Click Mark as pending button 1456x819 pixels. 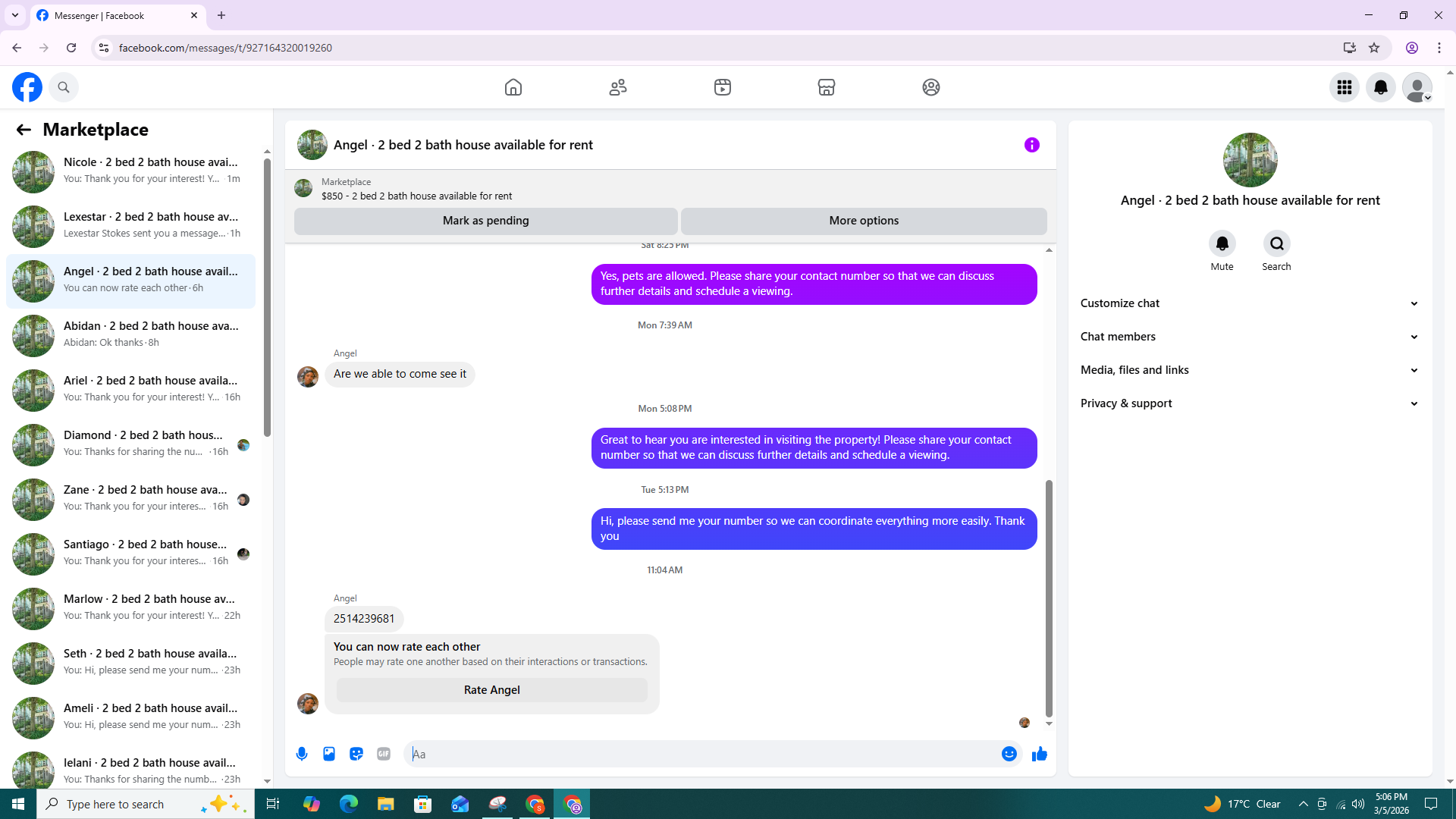(485, 221)
